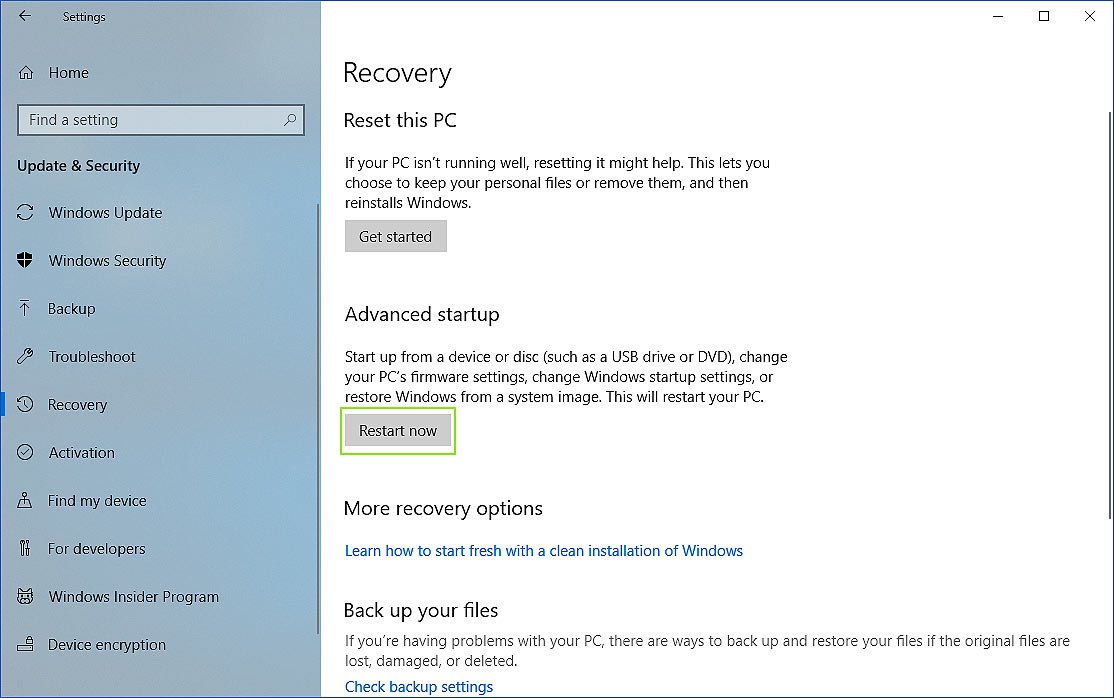1114x698 pixels.
Task: Open Check backup settings link
Action: [x=418, y=687]
